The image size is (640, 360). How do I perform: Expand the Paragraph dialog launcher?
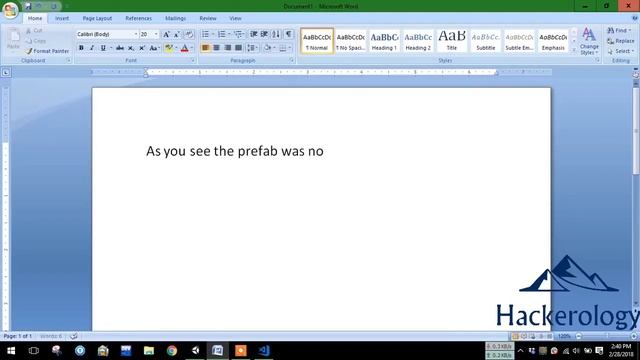tap(291, 60)
